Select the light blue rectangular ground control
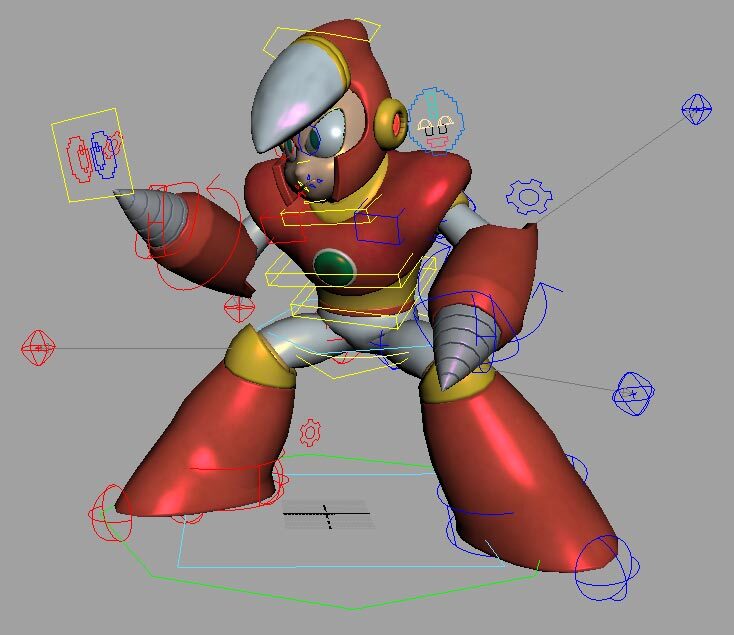 342,520
